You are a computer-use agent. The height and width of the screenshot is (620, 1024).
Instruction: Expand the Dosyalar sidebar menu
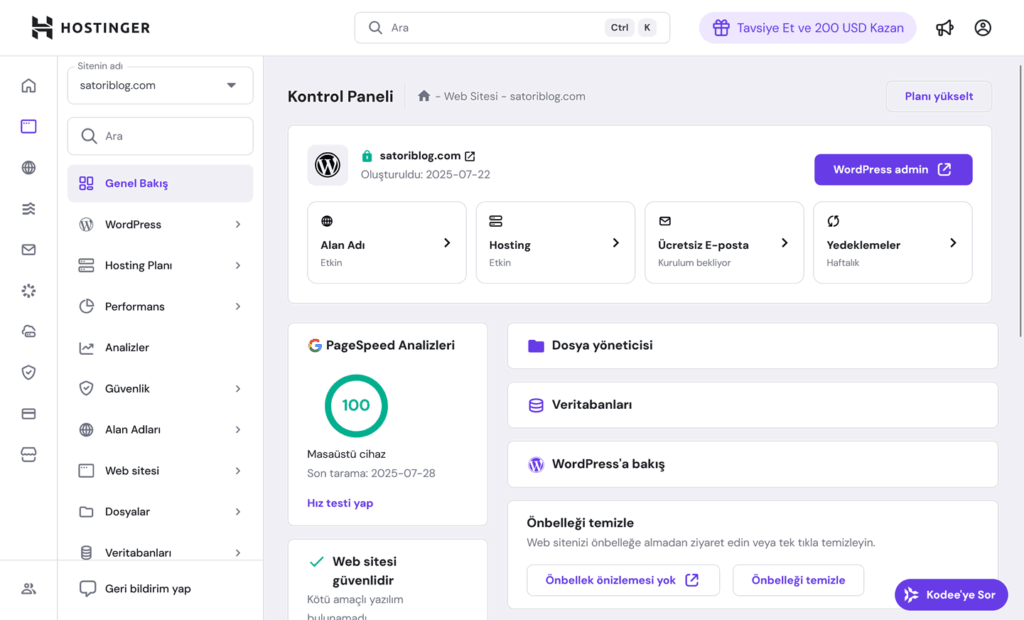(160, 512)
